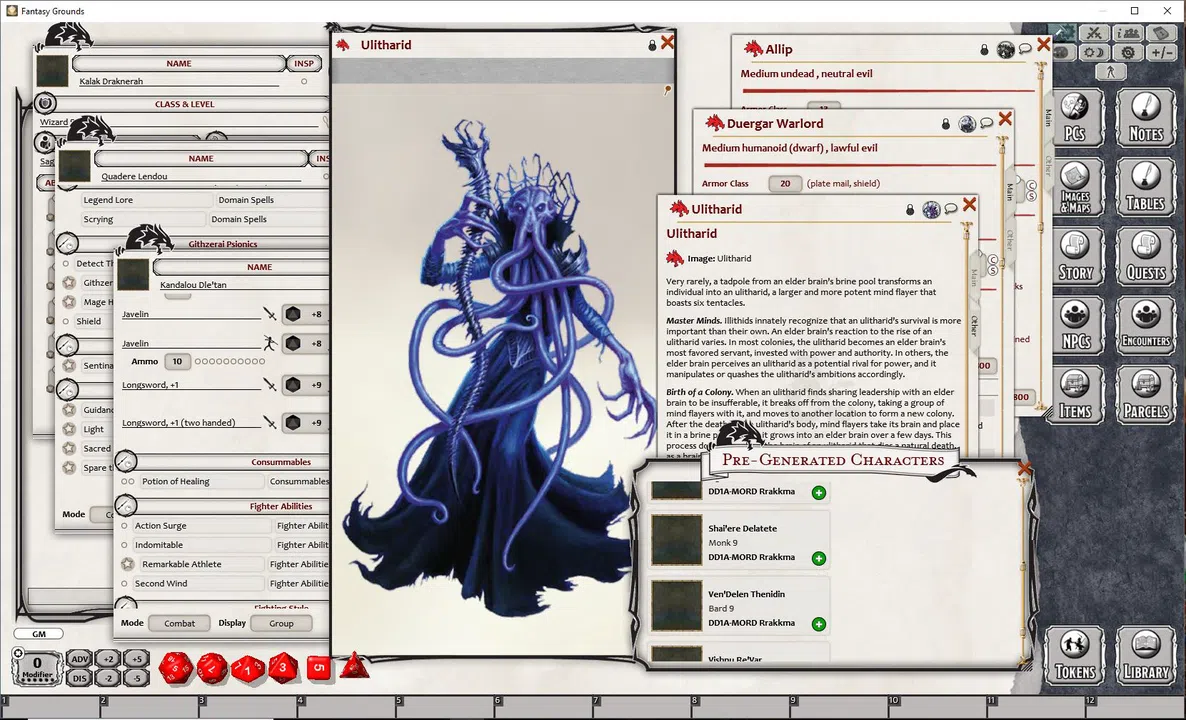Open the Parcels sidebar panel
Image resolution: width=1186 pixels, height=720 pixels.
click(x=1145, y=395)
